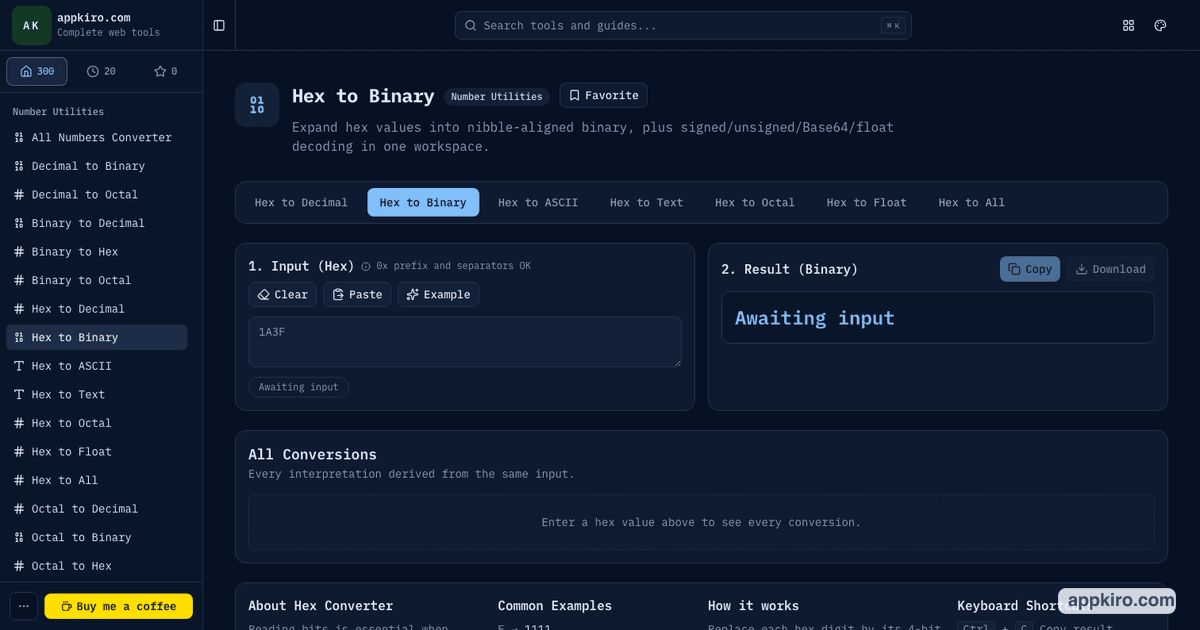Open Binary to Decimal in sidebar

click(x=97, y=223)
